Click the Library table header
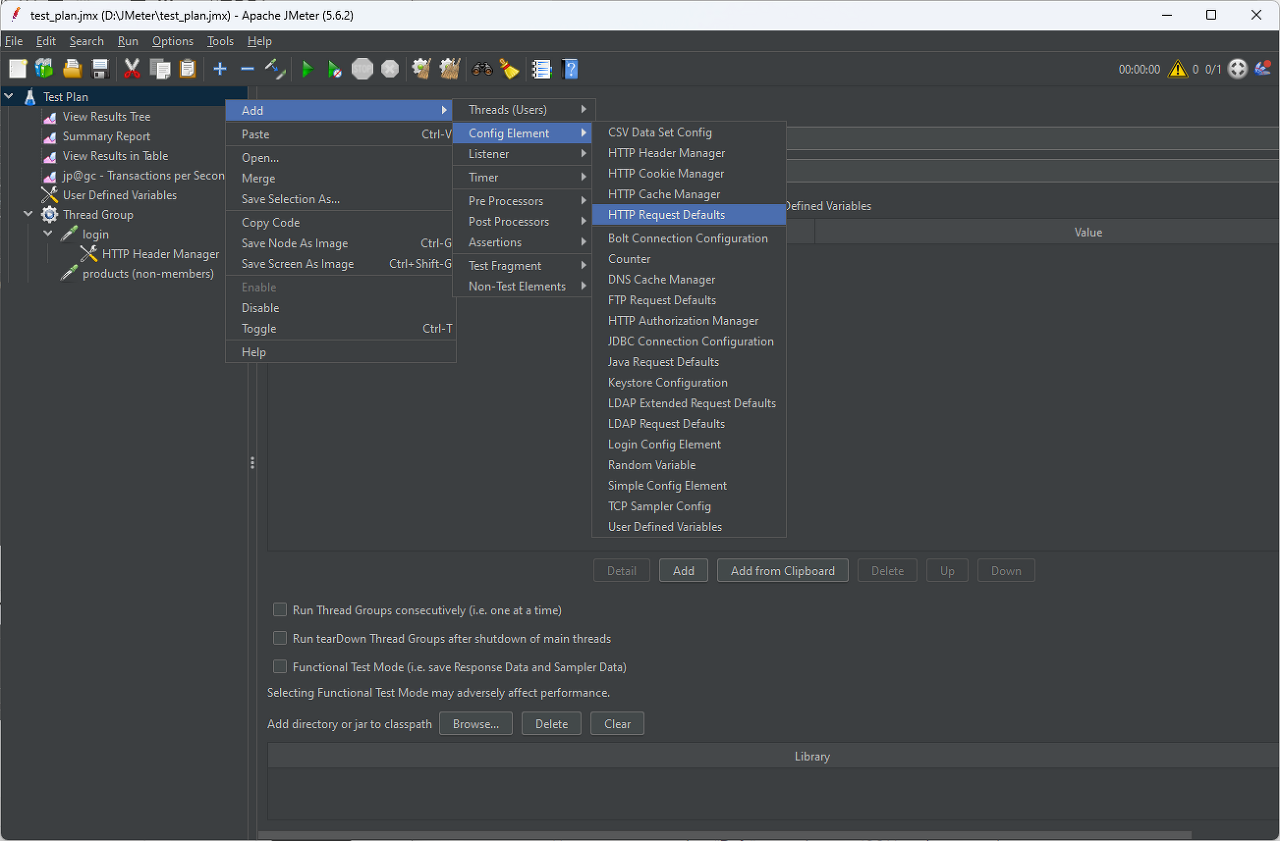The height and width of the screenshot is (841, 1280). (773, 757)
